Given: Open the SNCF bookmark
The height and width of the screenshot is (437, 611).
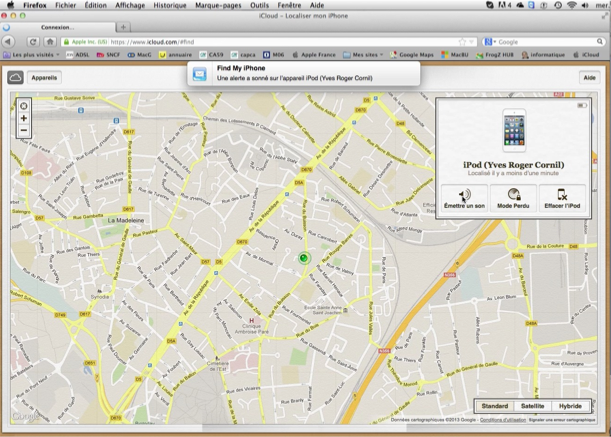Looking at the screenshot, I should [109, 55].
